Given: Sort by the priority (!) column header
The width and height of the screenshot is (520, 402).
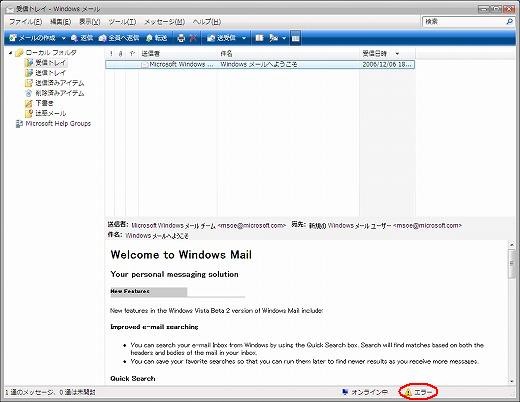Looking at the screenshot, I should point(111,53).
